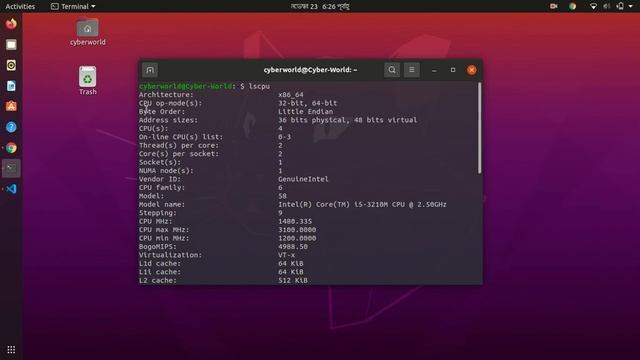Click the 'NUMA node(s):' label
Image resolution: width=640 pixels, height=360 pixels.
(x=166, y=171)
